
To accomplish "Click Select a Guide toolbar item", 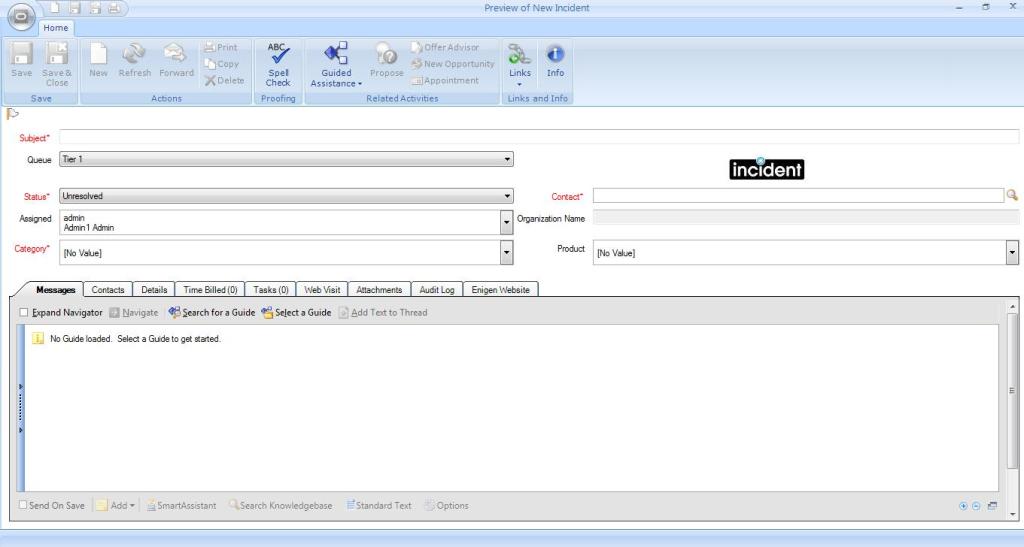I will (x=296, y=313).
